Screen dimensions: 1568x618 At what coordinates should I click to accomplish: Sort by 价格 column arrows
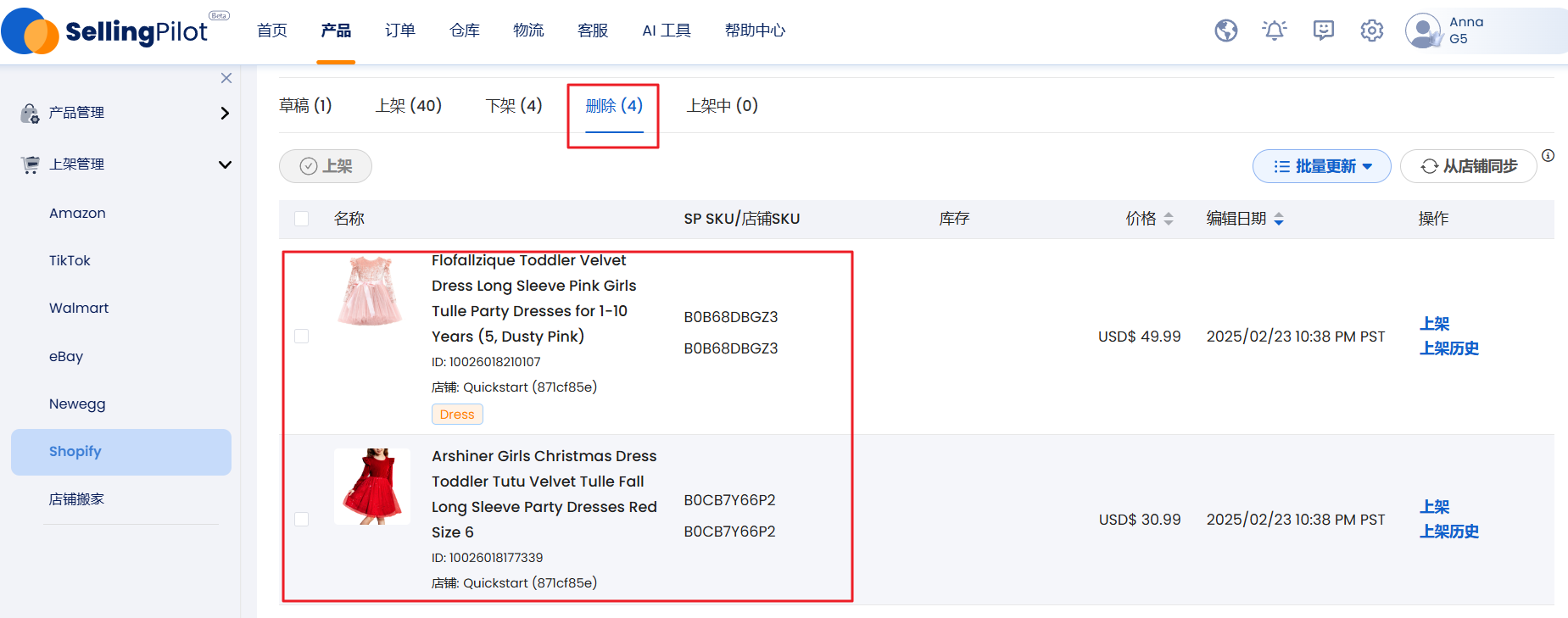coord(1169,219)
